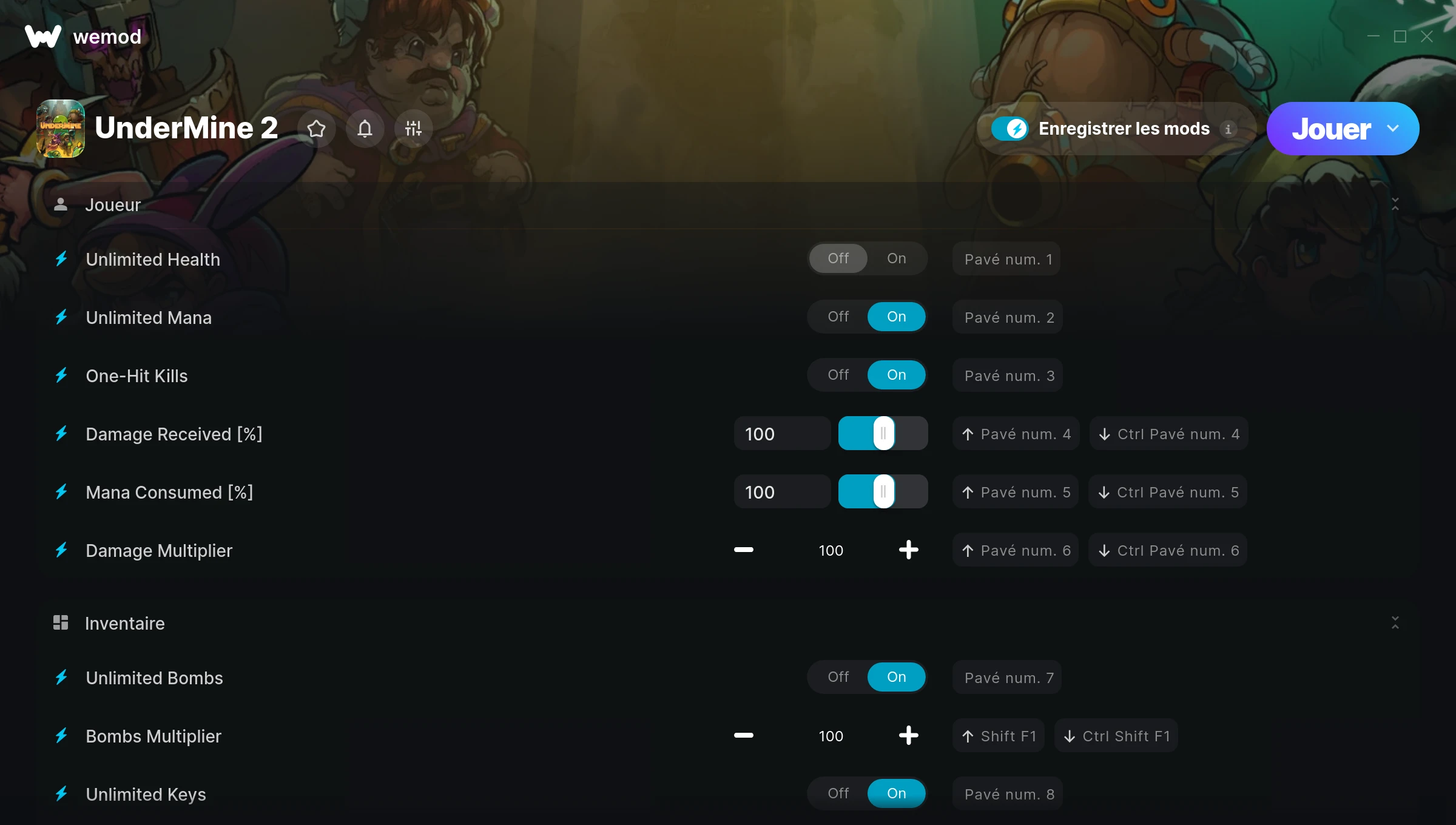Click the info icon next to Enregistrer les mods

click(x=1228, y=129)
